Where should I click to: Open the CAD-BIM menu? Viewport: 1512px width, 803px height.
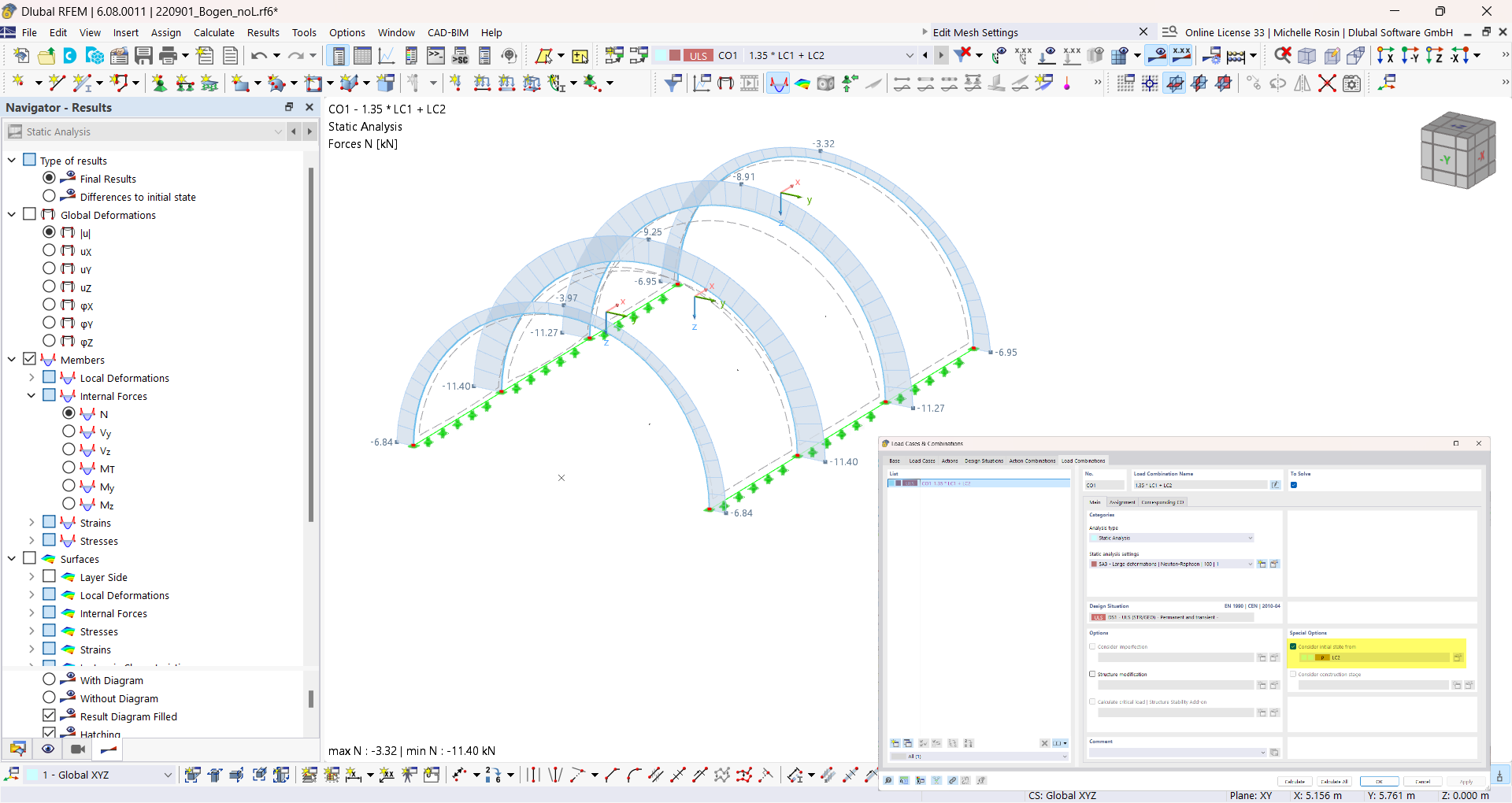tap(448, 32)
